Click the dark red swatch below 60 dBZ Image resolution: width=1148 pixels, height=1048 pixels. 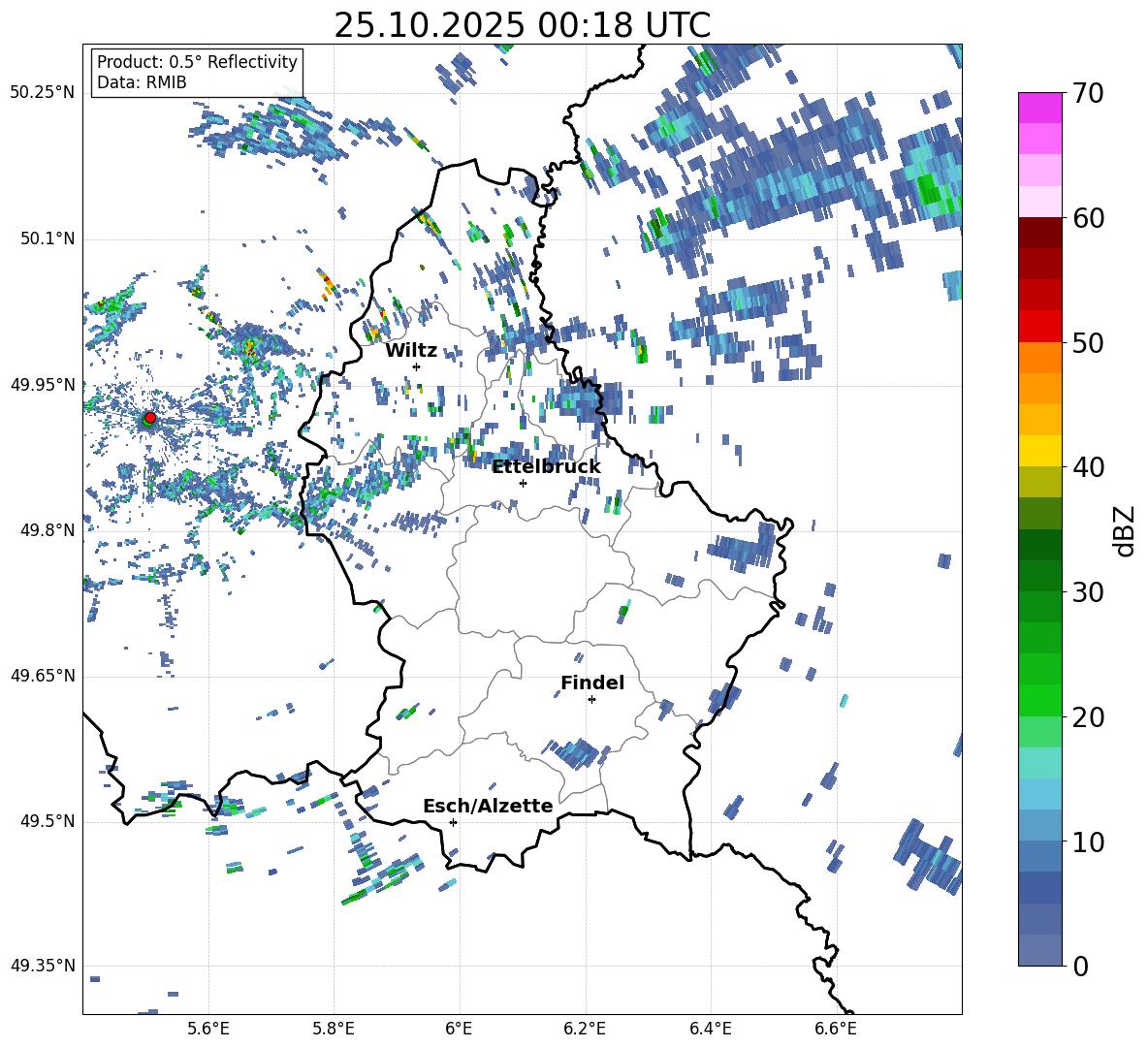click(x=1039, y=233)
